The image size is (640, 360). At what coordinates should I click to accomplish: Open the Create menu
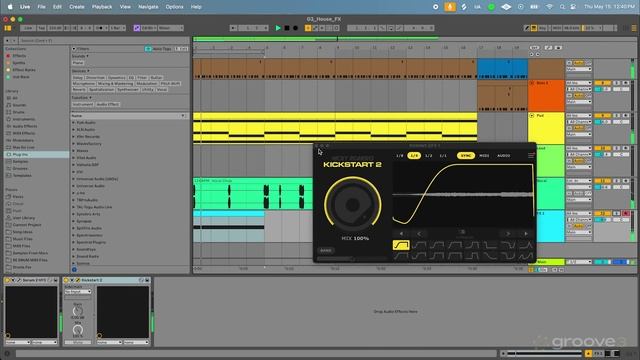[77, 7]
